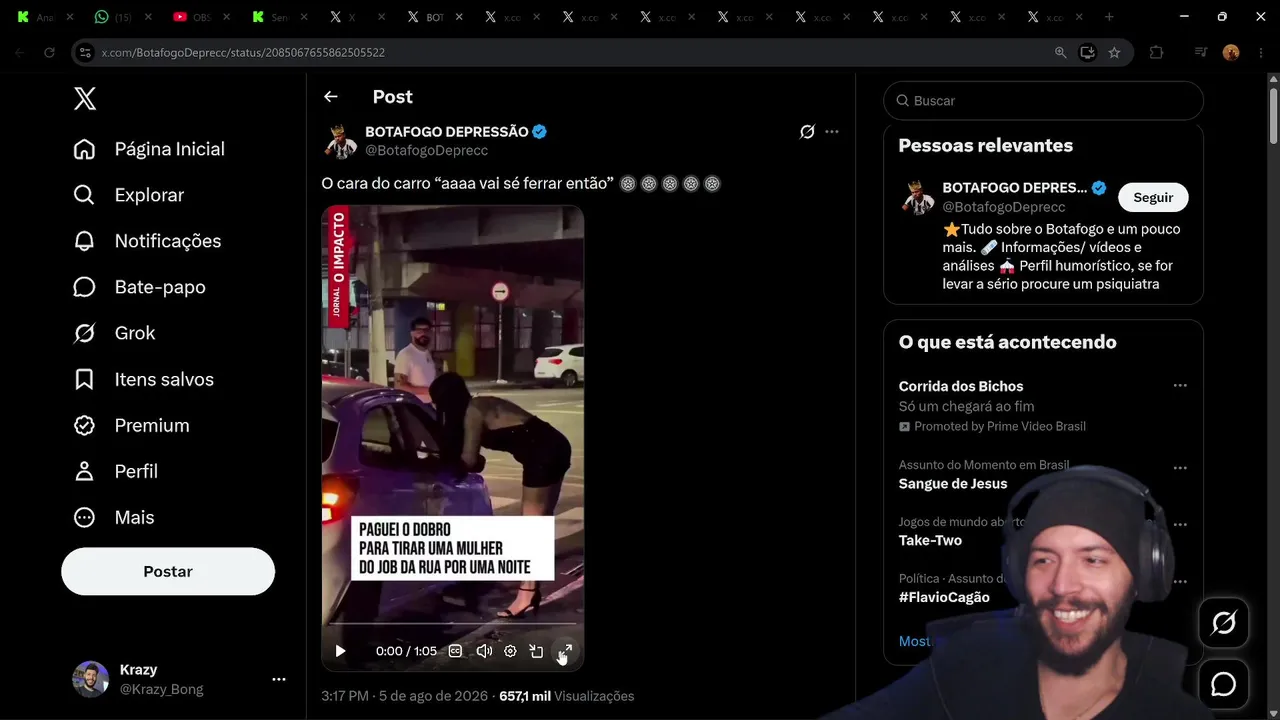1280x720 pixels.
Task: Switch to the BOT tab
Action: click(434, 17)
